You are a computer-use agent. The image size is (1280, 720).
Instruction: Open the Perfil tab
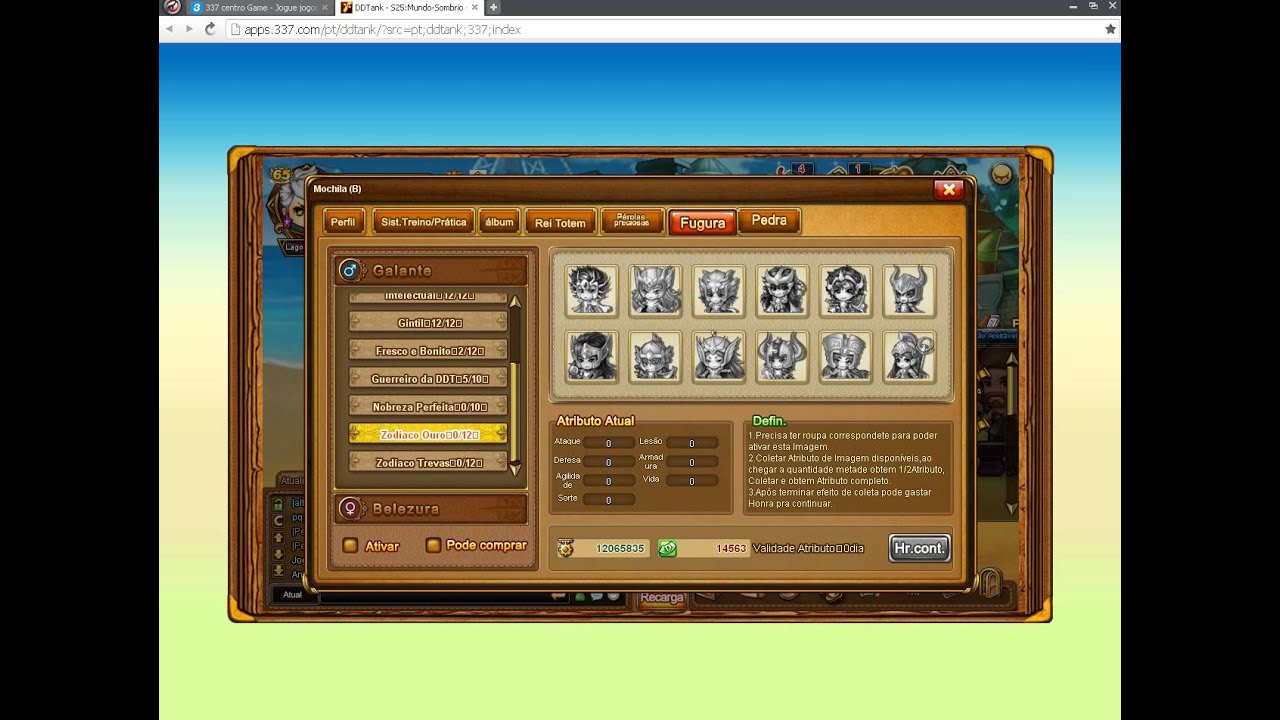pos(343,222)
